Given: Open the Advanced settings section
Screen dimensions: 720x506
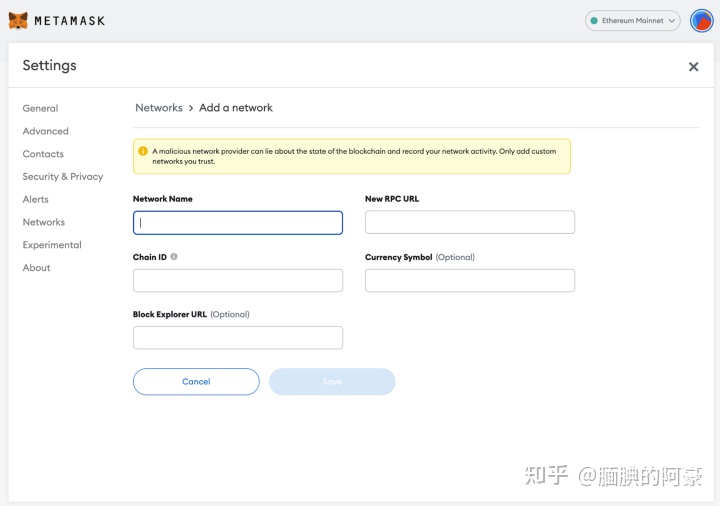Looking at the screenshot, I should [x=46, y=131].
